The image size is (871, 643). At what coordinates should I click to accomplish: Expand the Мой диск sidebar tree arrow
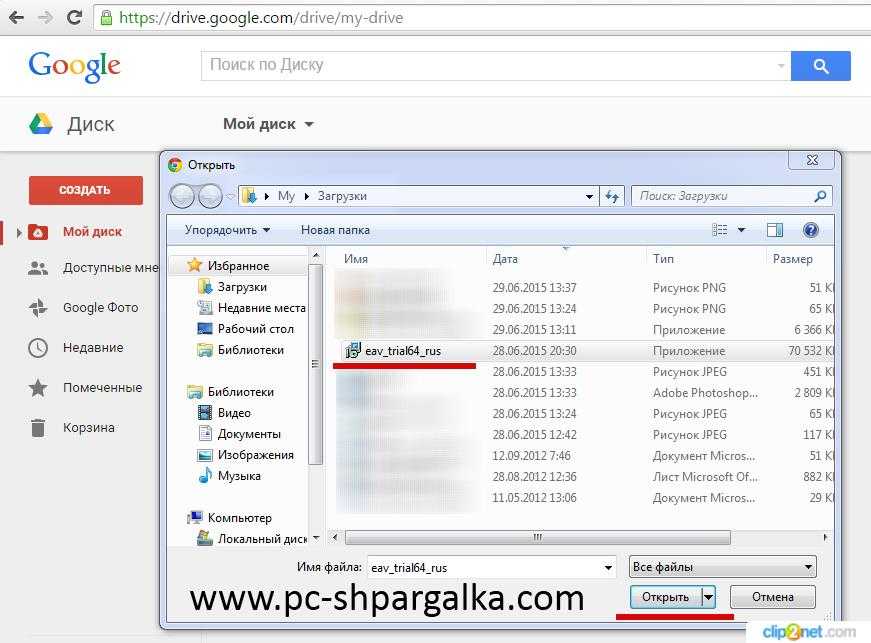[x=19, y=233]
